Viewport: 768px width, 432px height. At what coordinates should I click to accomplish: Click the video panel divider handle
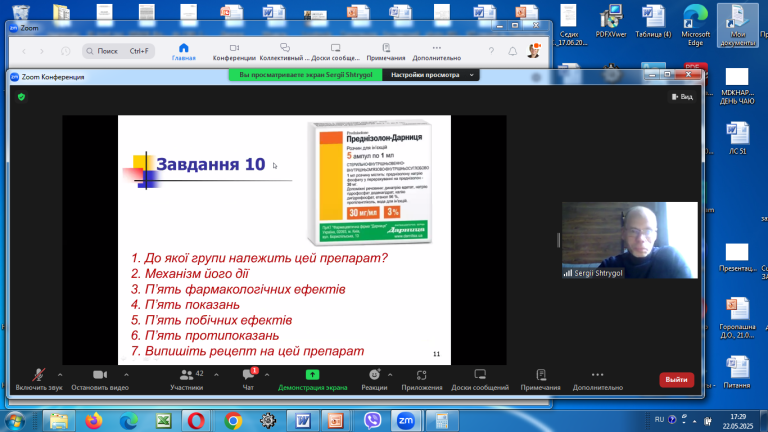(558, 240)
